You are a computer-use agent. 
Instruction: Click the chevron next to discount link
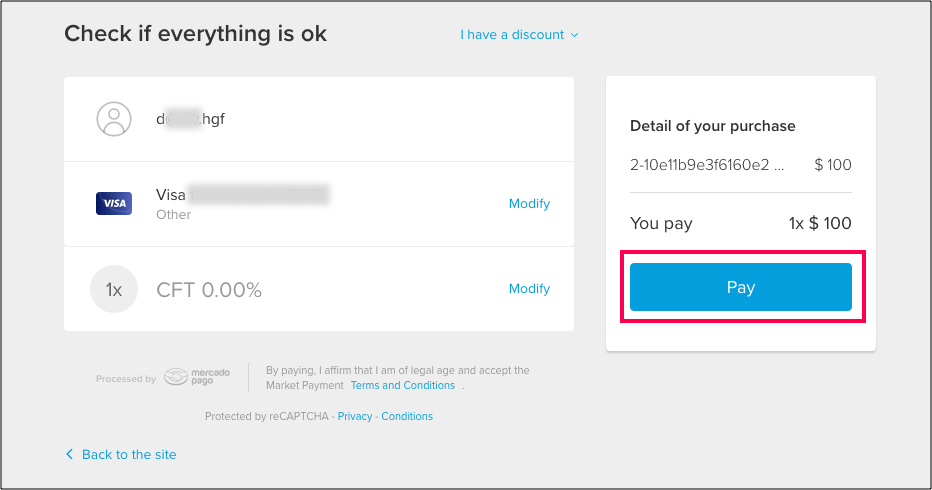[574, 35]
